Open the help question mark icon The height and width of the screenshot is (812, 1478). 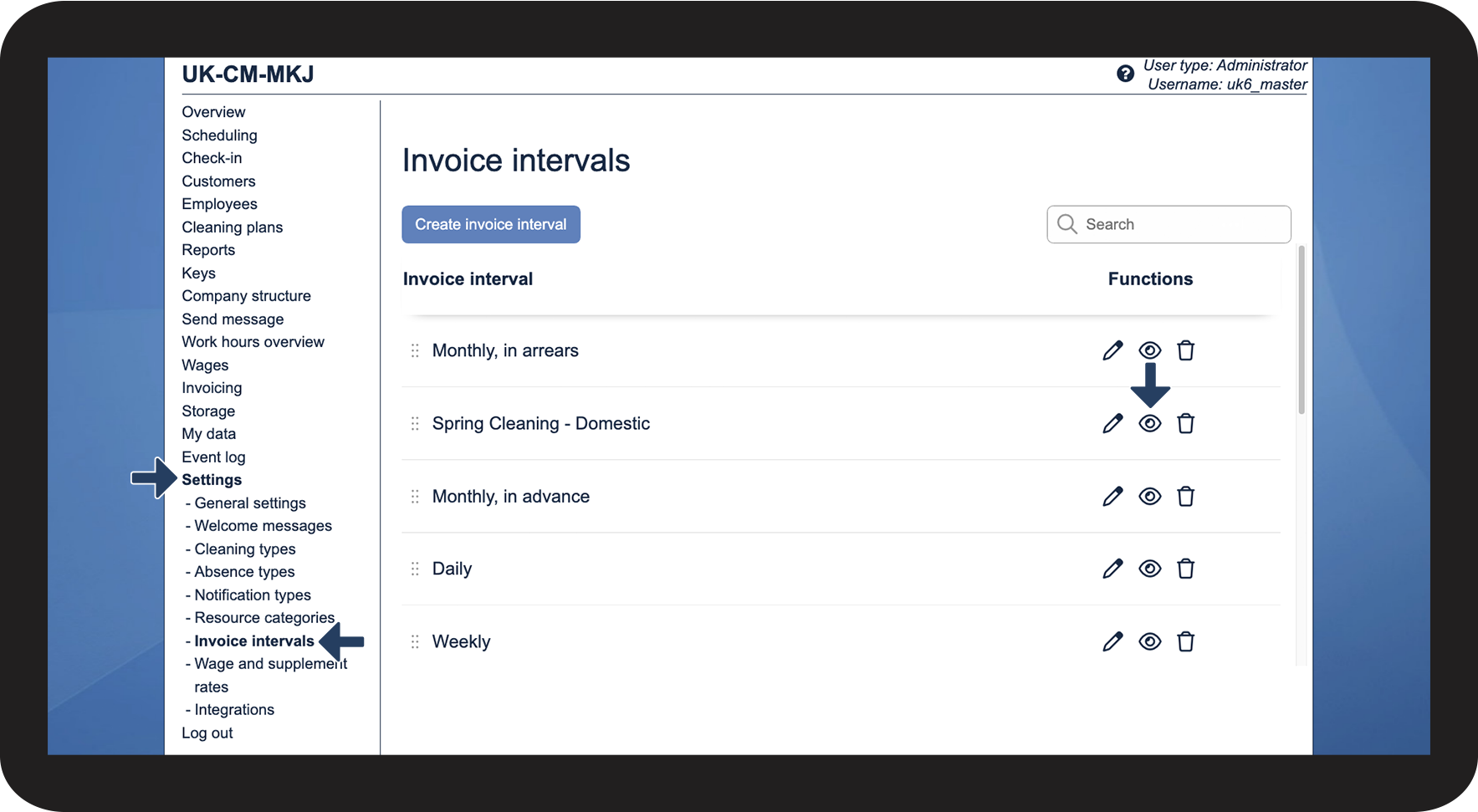coord(1125,74)
